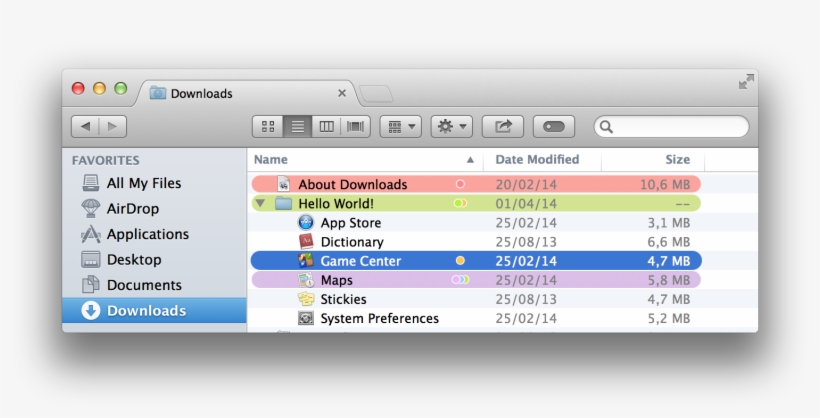Image resolution: width=820 pixels, height=418 pixels.
Task: Select the Game Center item
Action: (476, 261)
